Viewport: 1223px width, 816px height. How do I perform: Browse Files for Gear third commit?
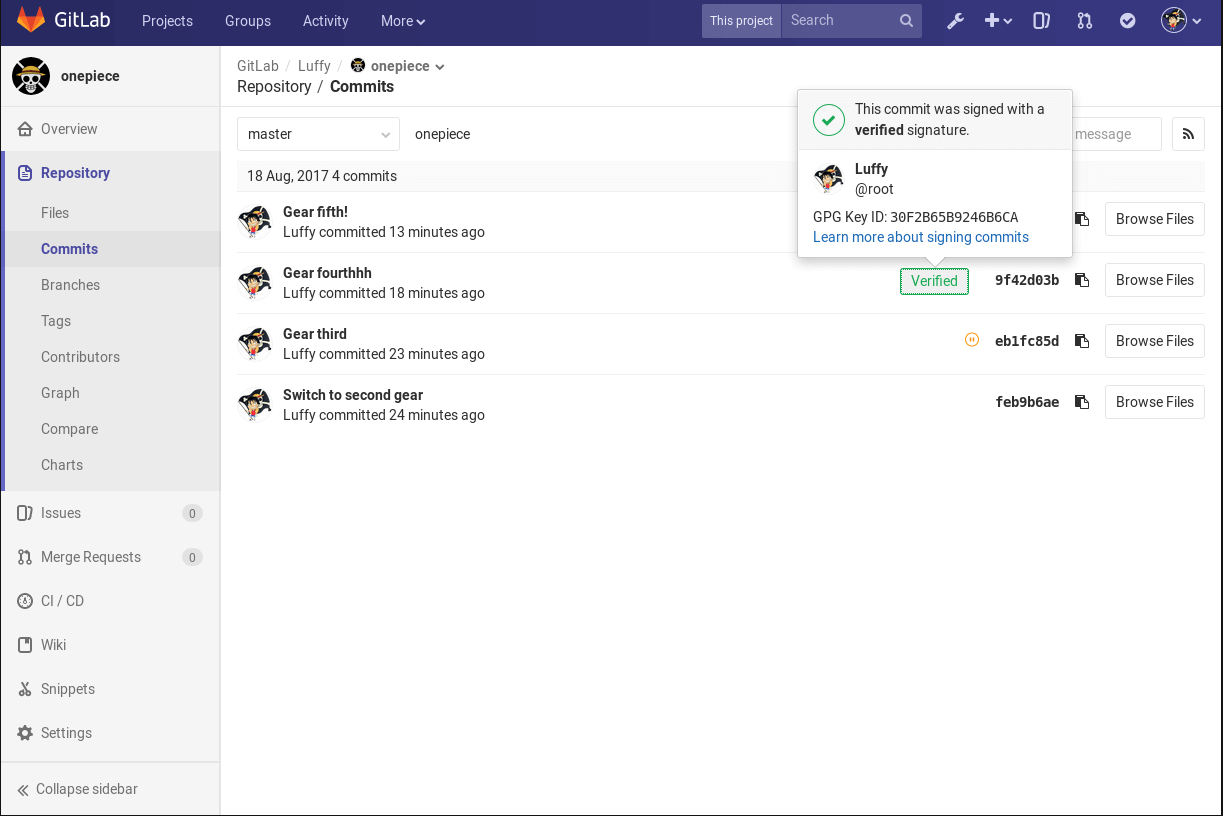pyautogui.click(x=1154, y=341)
